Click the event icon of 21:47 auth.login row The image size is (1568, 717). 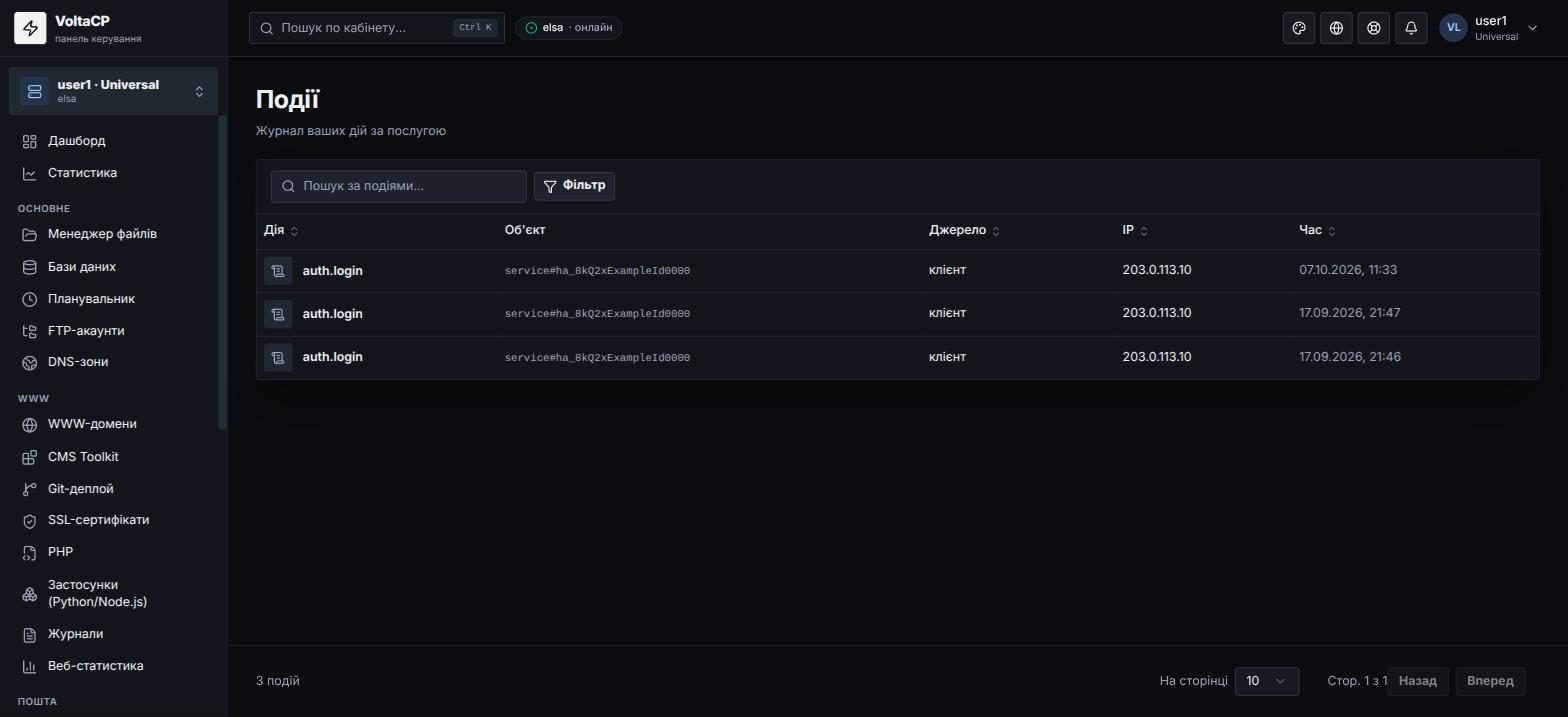(278, 314)
